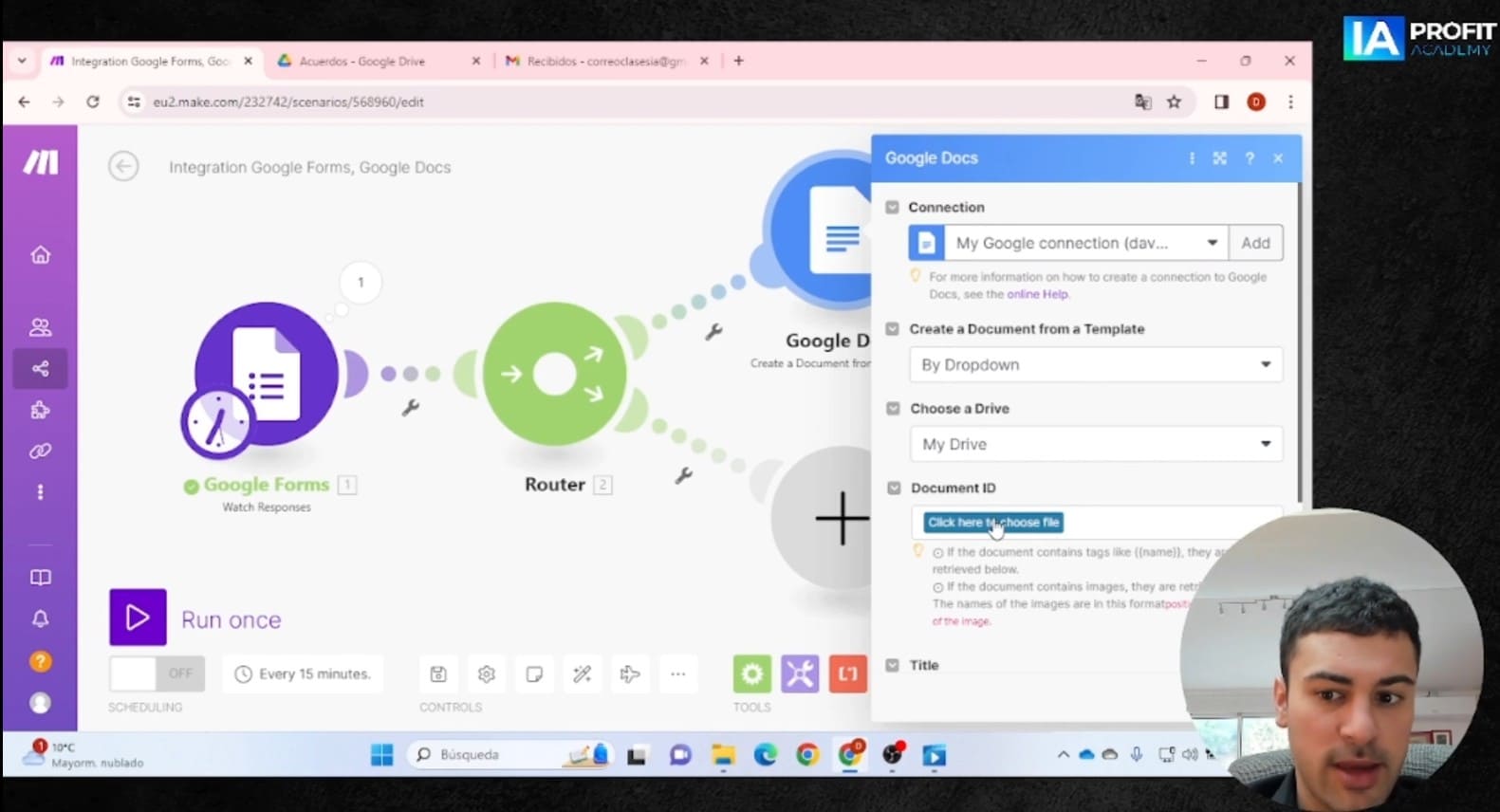Toggle the Title field checkbox
The width and height of the screenshot is (1500, 812).
(892, 665)
